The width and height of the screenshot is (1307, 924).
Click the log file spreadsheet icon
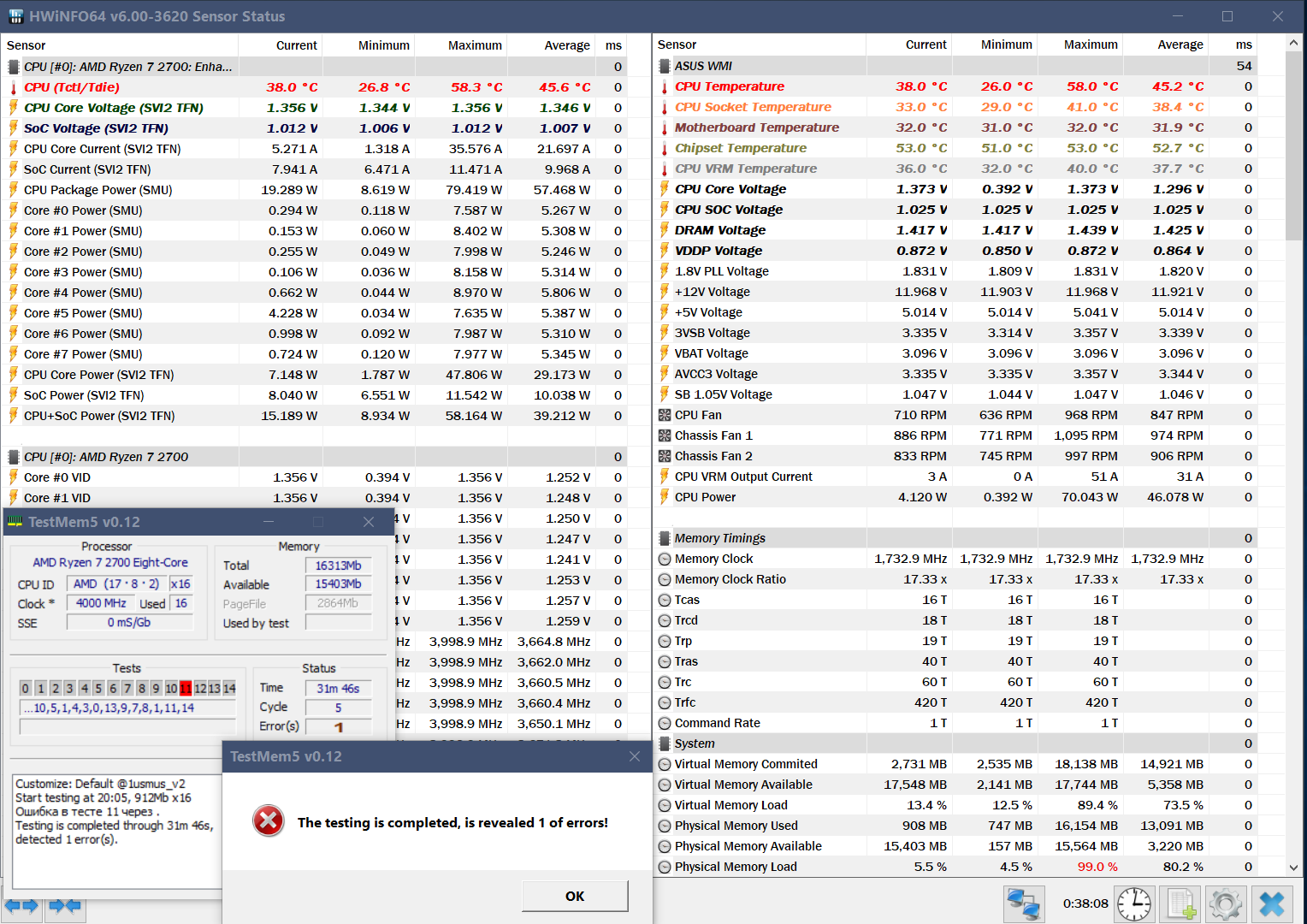coord(1181,903)
